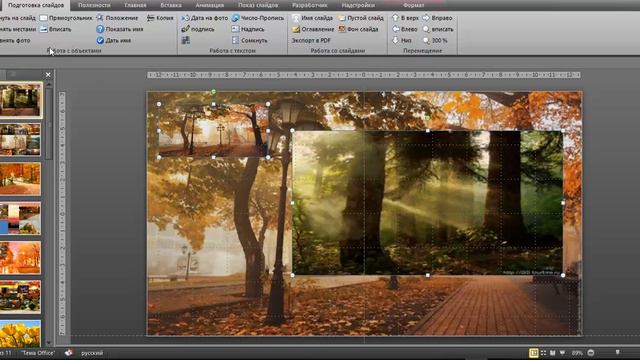Click the thumbnail pane scroll up arrow
Screen dimensions: 640x360
click(49, 84)
